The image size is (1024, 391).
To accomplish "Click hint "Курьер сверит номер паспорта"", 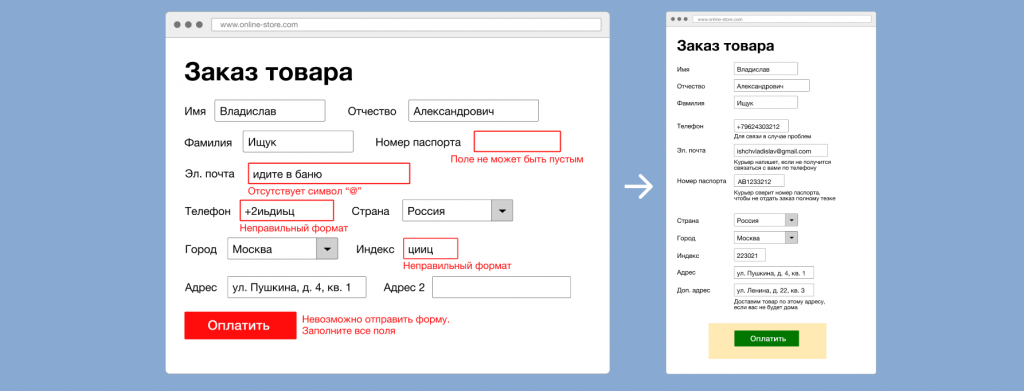I will [x=775, y=192].
